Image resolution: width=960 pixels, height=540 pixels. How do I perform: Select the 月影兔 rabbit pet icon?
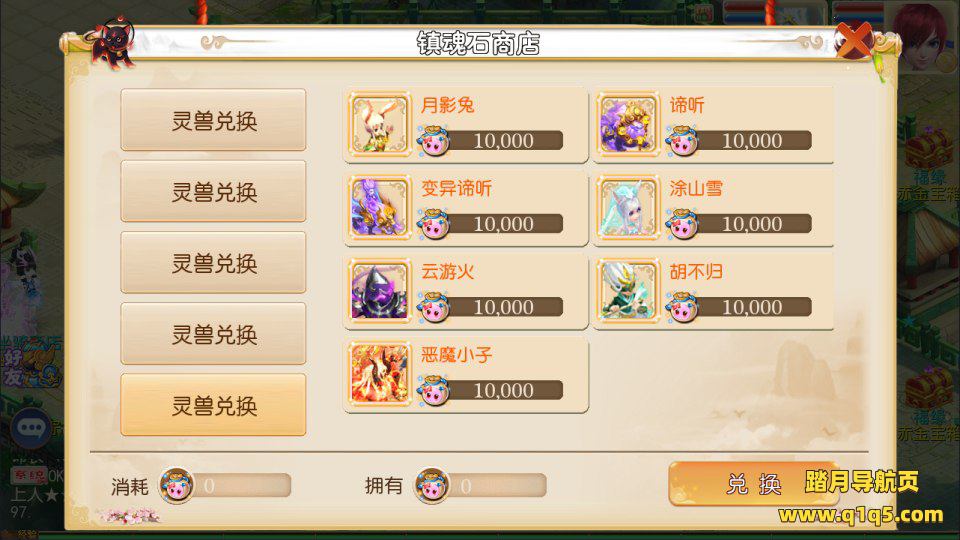(x=380, y=124)
